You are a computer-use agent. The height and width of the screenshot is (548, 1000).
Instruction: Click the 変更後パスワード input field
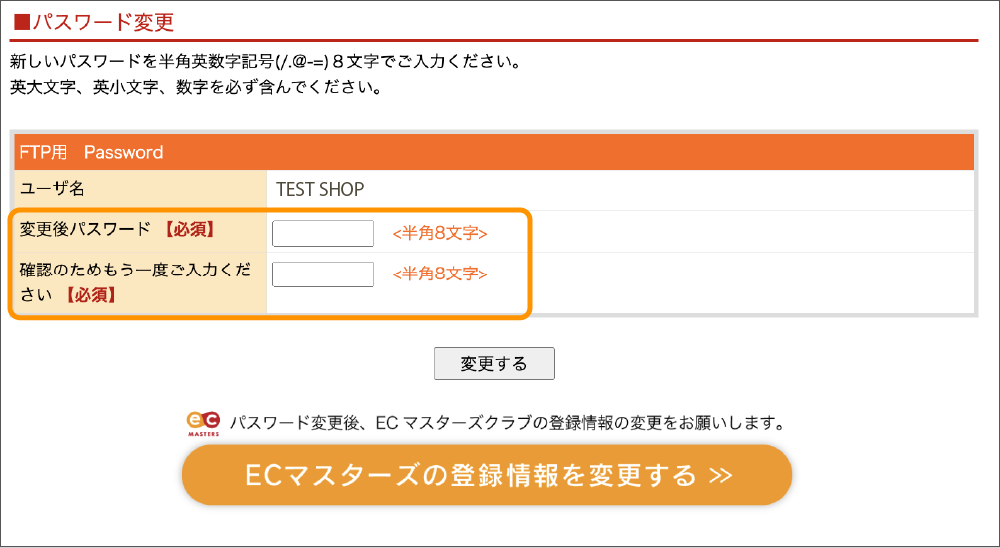pyautogui.click(x=323, y=233)
